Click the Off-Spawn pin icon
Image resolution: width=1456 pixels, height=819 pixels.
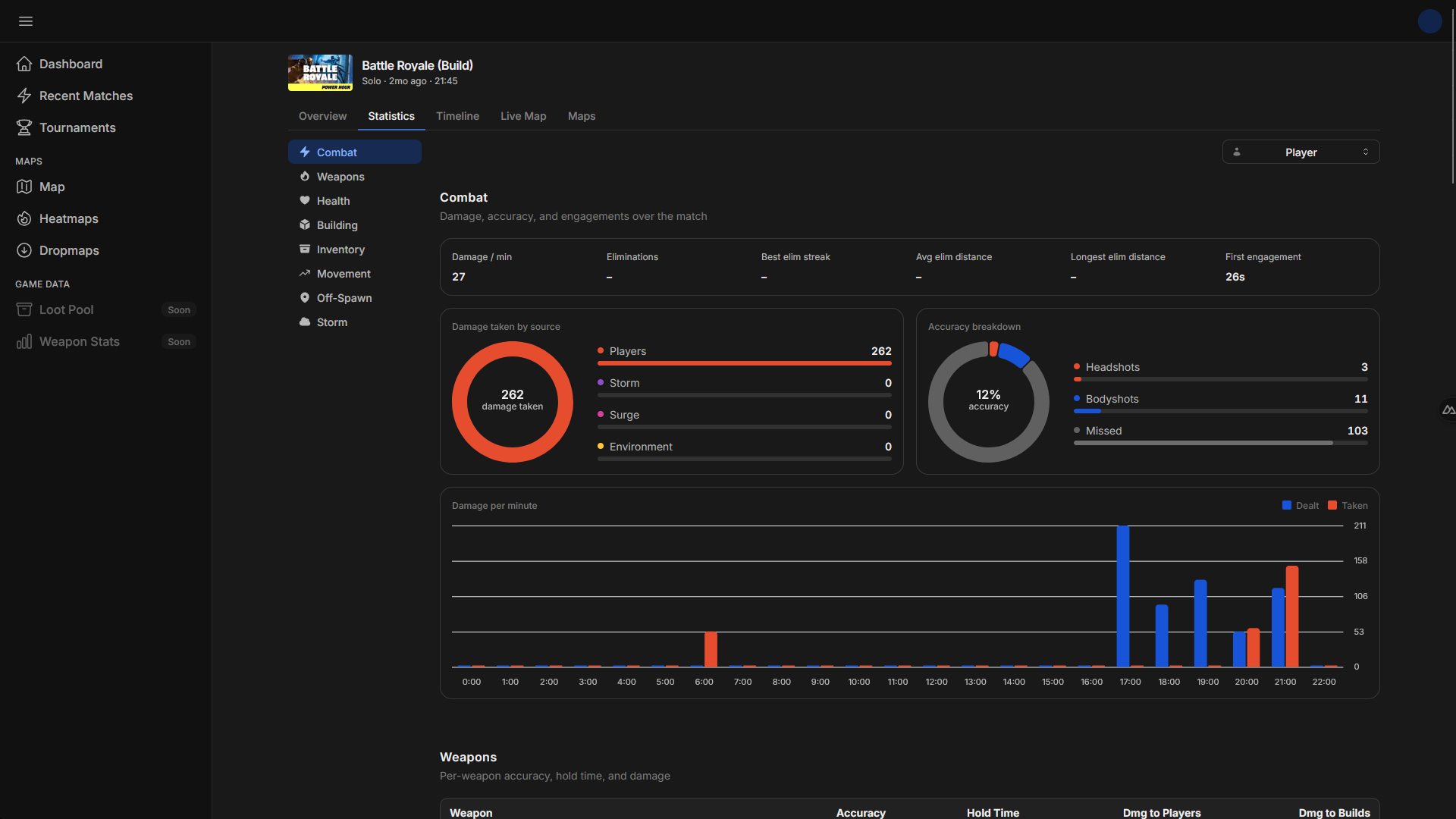[305, 298]
